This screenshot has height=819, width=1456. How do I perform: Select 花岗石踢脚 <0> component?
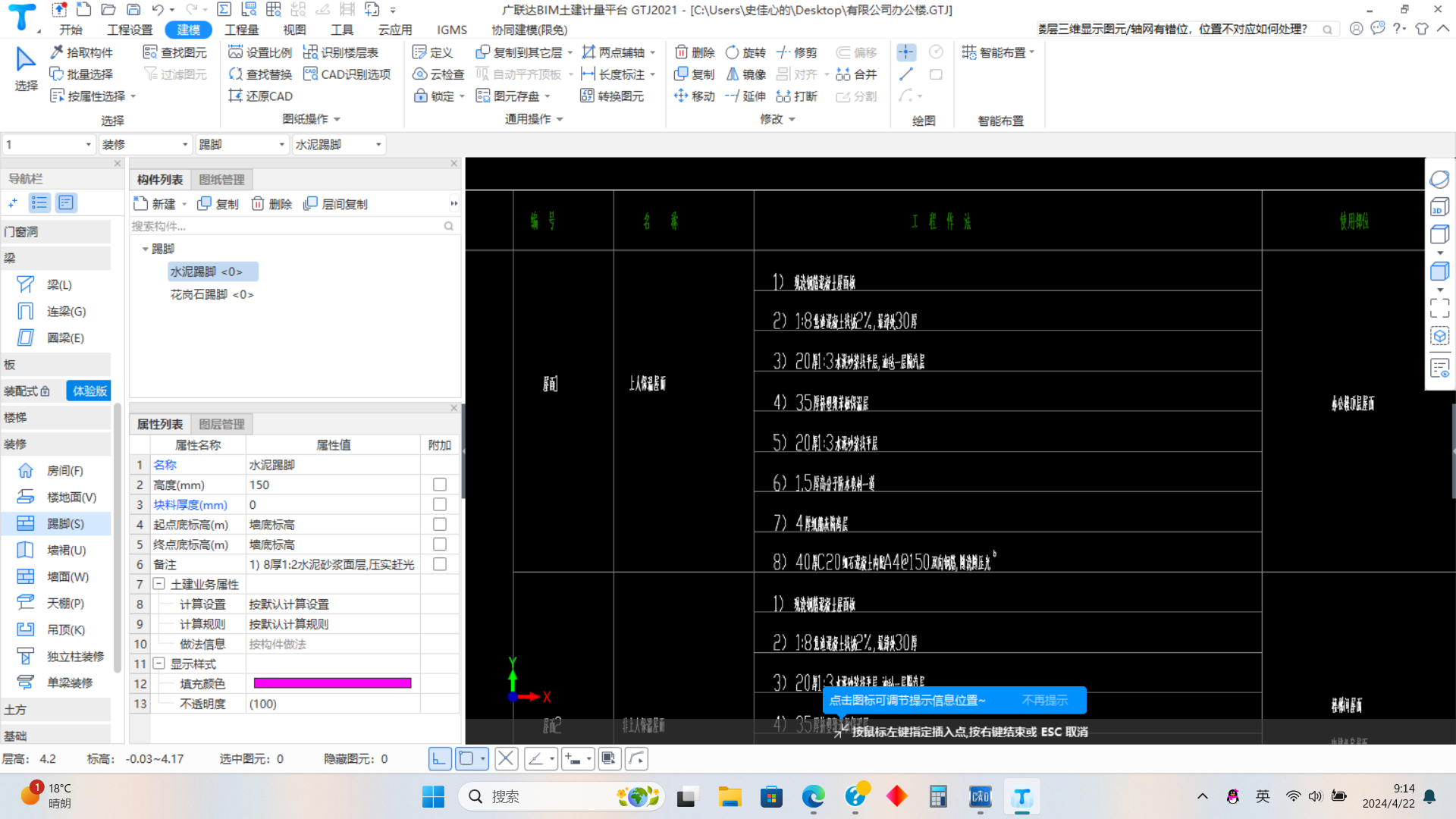212,294
